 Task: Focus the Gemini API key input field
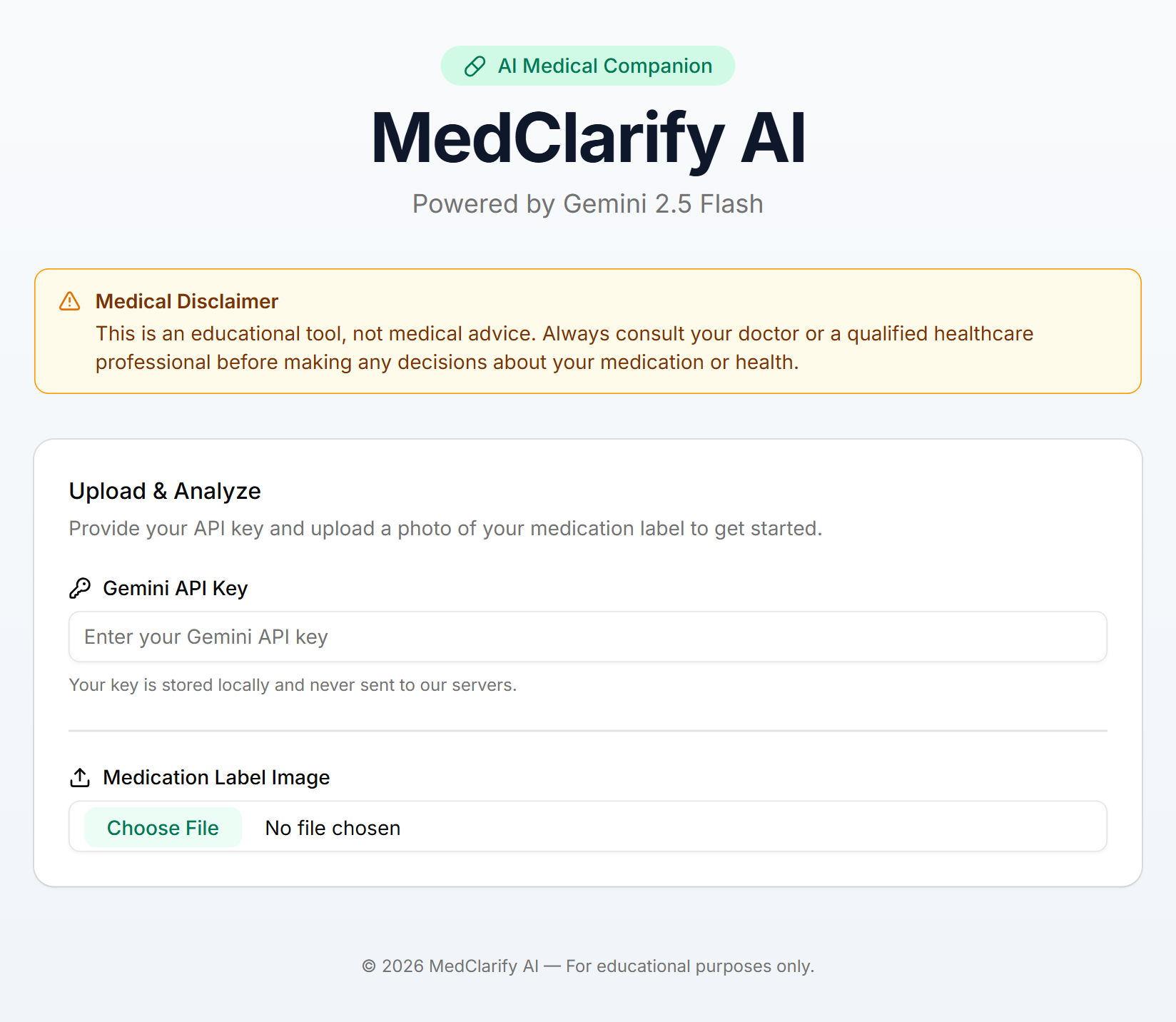[x=588, y=637]
